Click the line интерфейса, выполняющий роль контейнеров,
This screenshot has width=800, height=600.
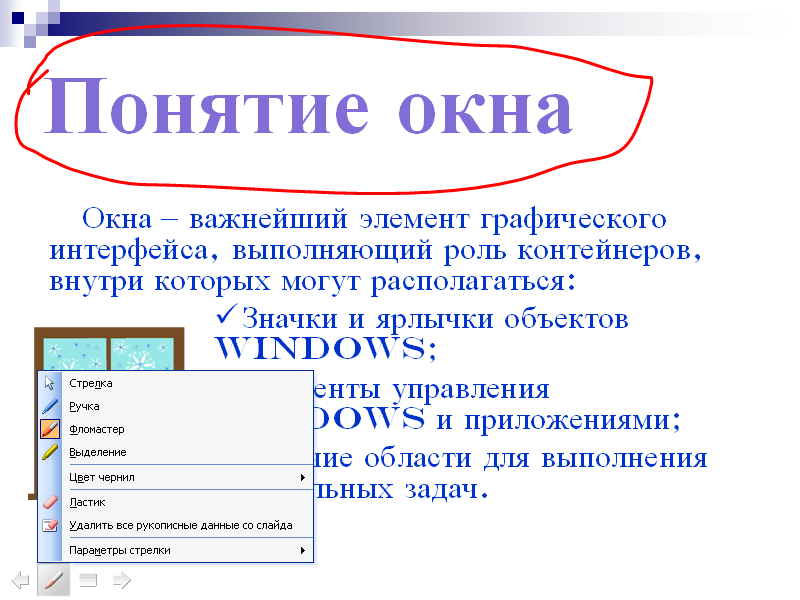click(376, 251)
